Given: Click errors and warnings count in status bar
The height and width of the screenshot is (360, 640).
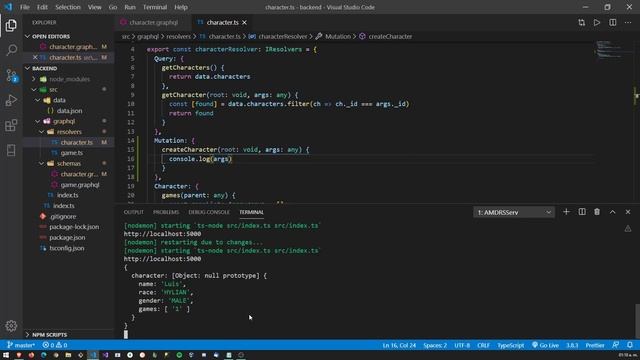Looking at the screenshot, I should point(55,345).
